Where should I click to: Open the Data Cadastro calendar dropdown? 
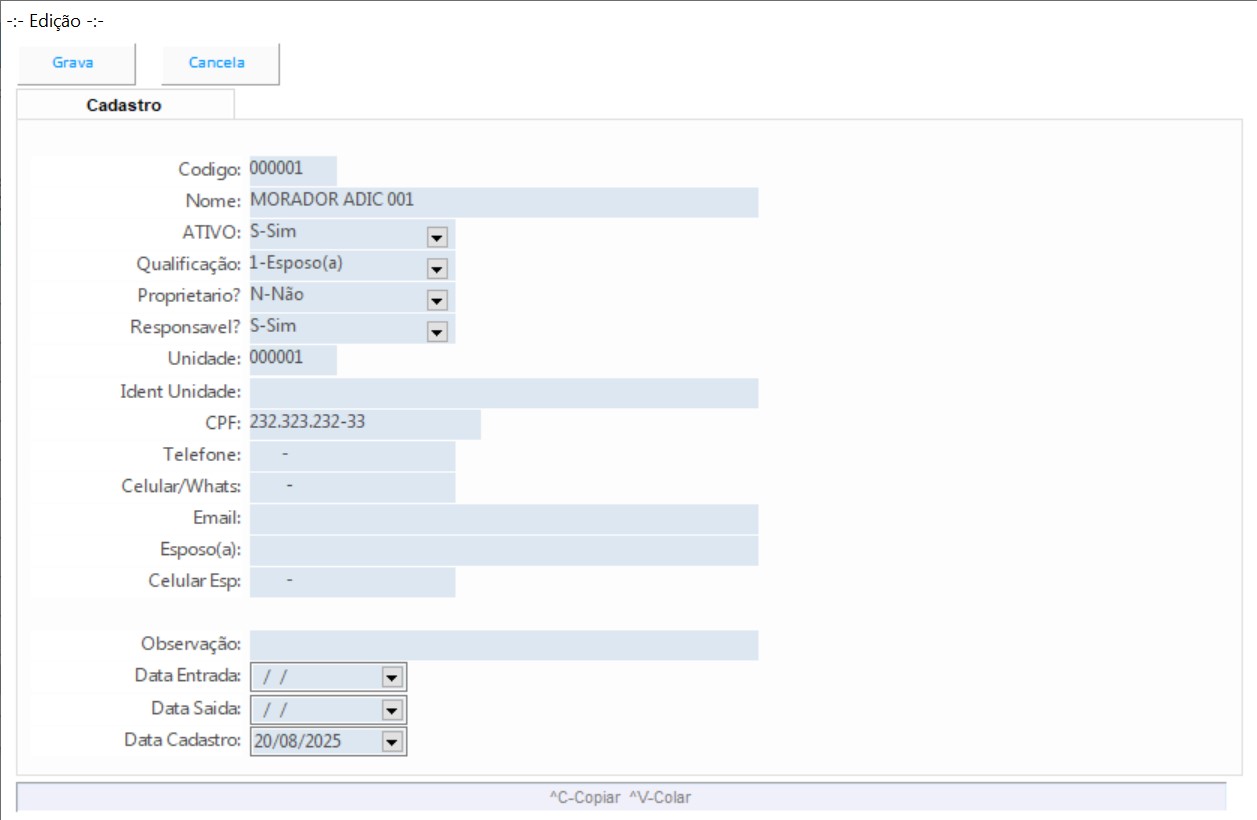point(391,742)
